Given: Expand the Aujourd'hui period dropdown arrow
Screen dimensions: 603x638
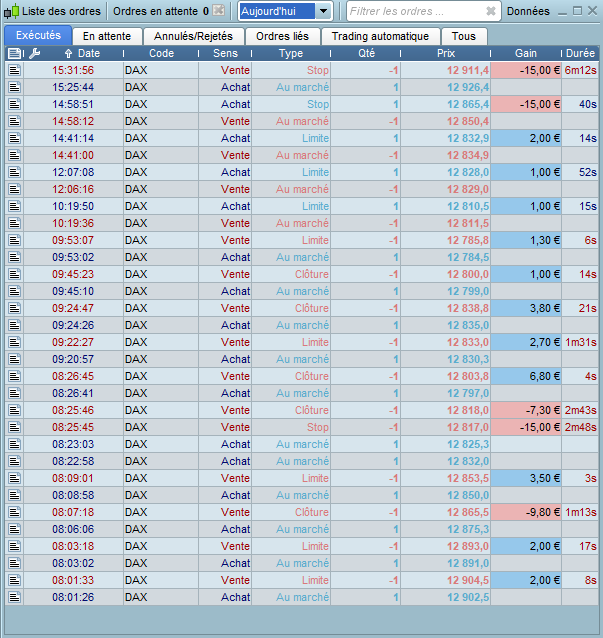Looking at the screenshot, I should click(323, 11).
